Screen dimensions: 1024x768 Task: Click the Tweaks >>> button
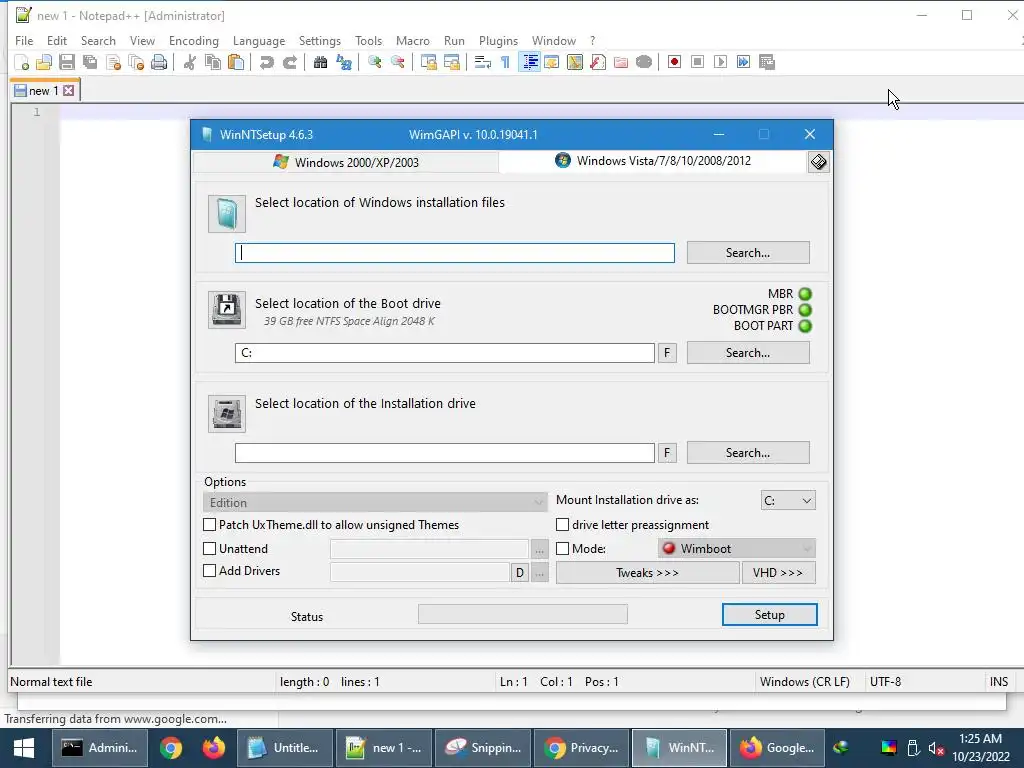pyautogui.click(x=647, y=573)
